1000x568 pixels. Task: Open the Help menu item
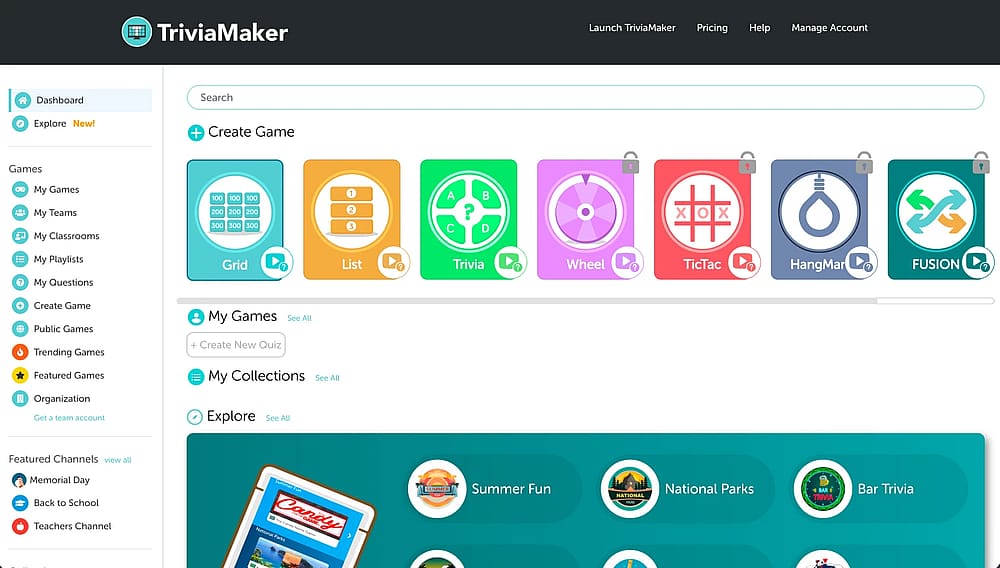point(760,28)
